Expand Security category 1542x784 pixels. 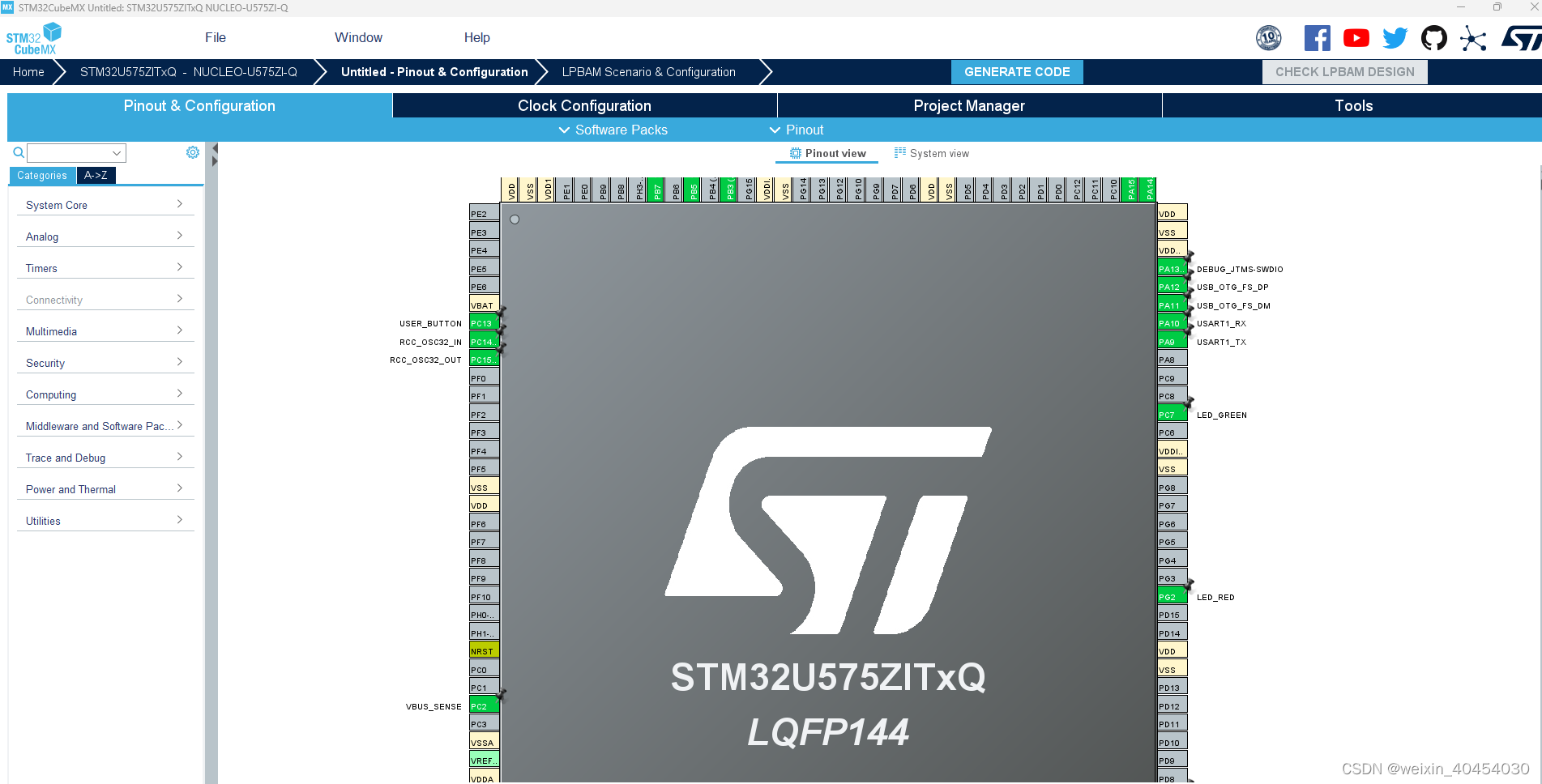coord(105,363)
